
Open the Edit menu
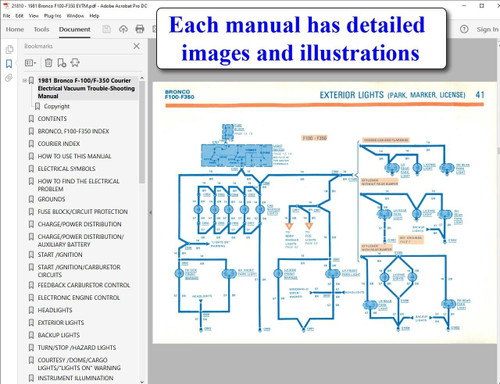coord(19,16)
